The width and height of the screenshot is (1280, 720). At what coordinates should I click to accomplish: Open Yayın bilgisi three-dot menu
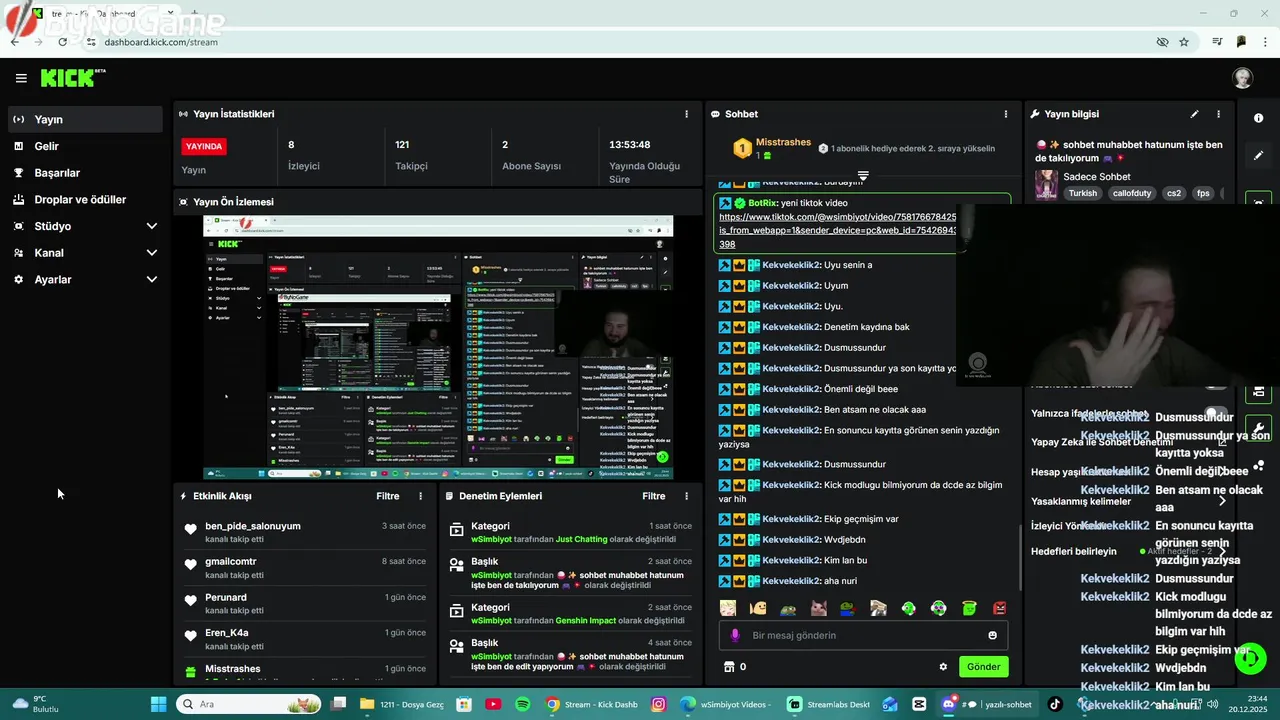tap(1218, 114)
